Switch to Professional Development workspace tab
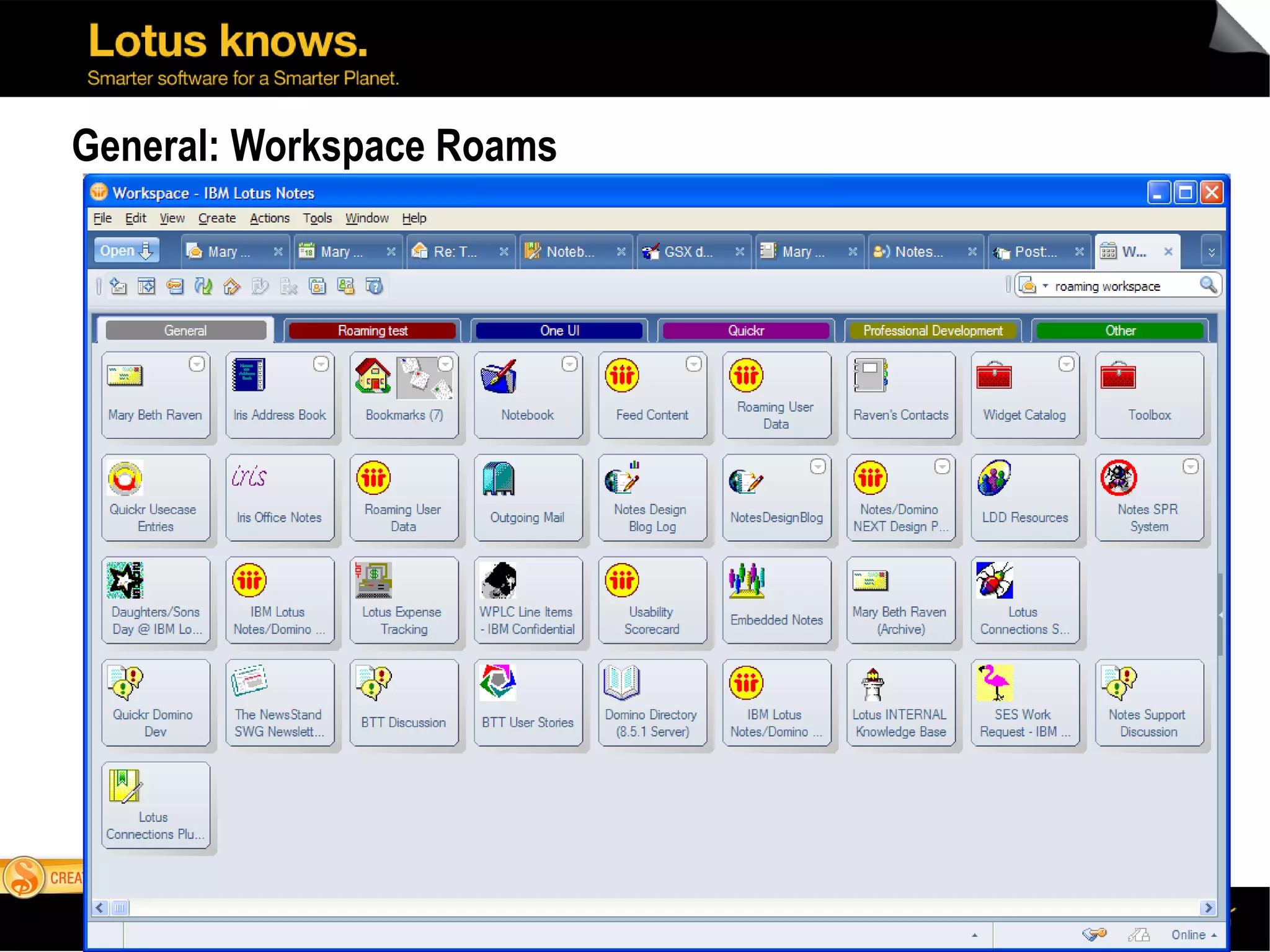This screenshot has width=1270, height=952. point(933,331)
